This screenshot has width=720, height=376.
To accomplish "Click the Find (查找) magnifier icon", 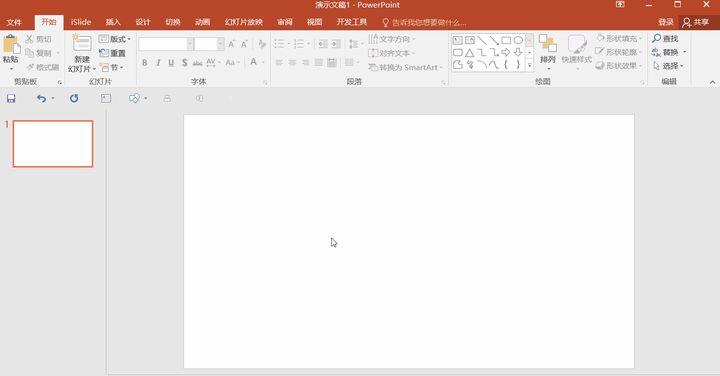I will (x=657, y=39).
